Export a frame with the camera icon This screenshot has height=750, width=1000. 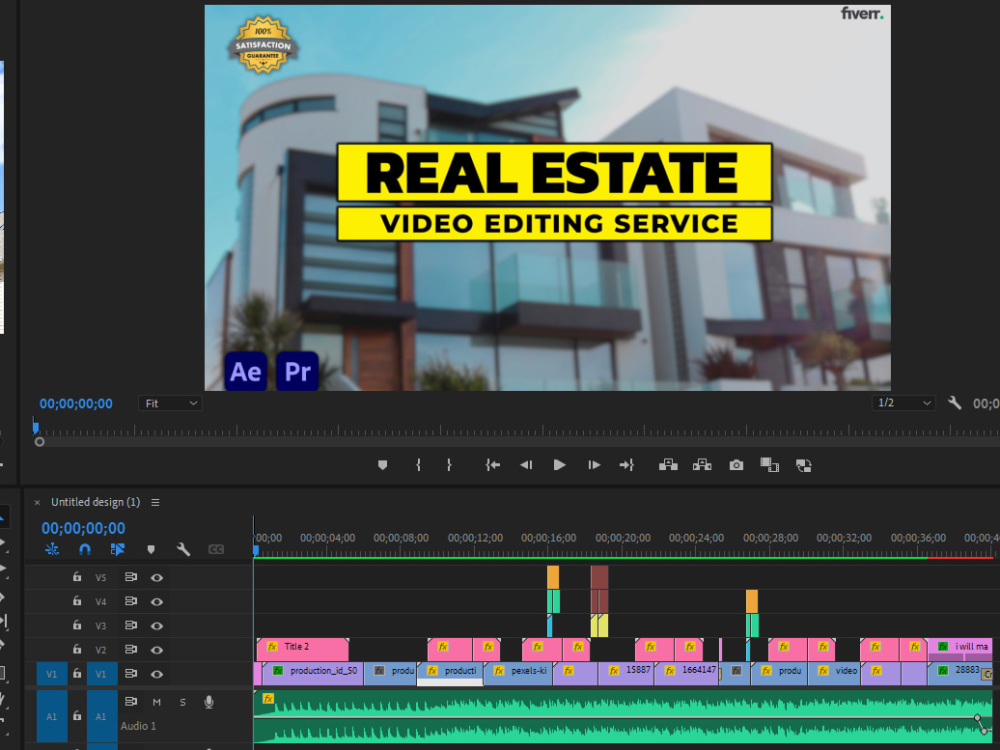(736, 465)
